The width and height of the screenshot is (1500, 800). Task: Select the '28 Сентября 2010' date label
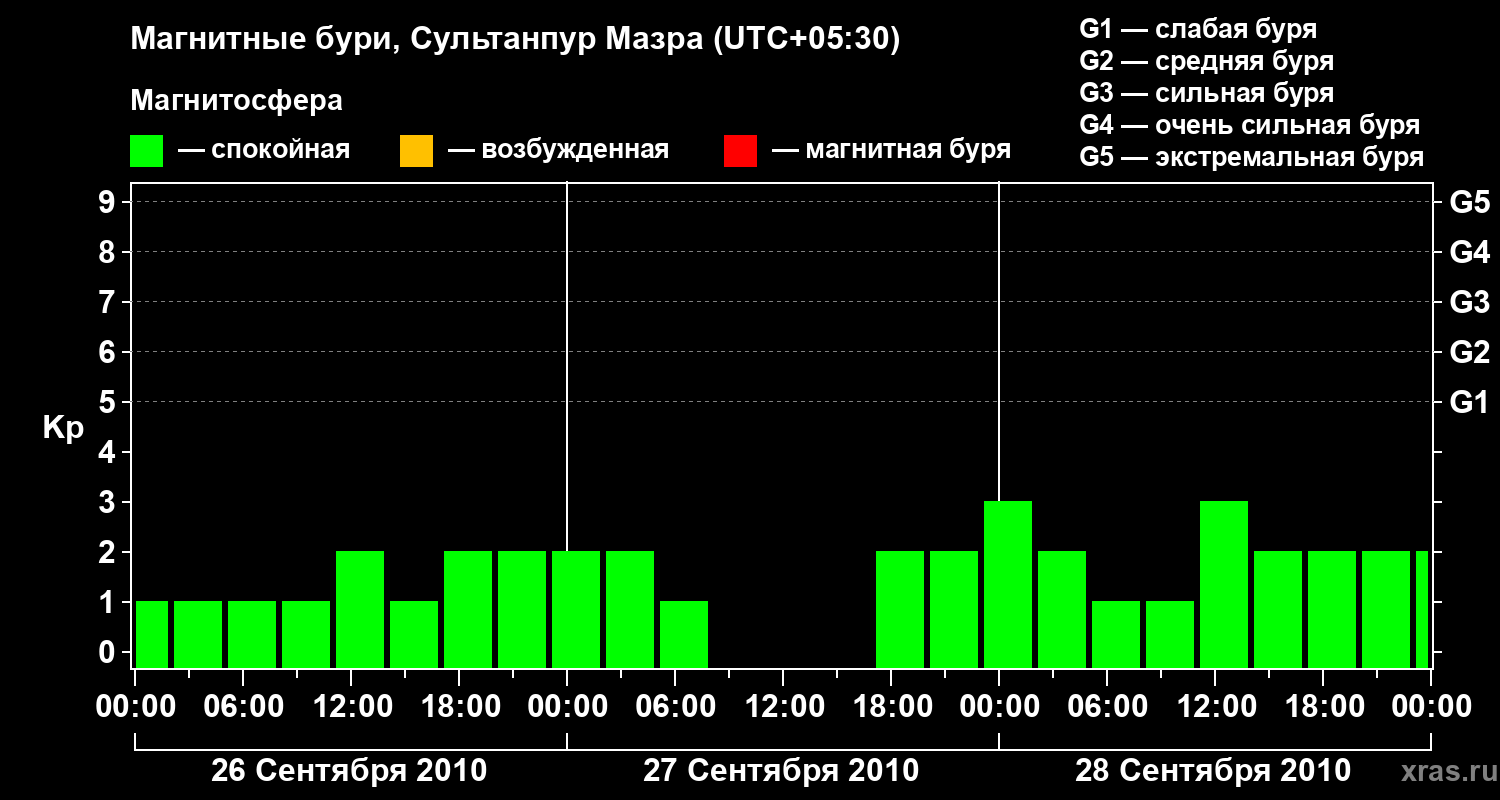coord(1213,771)
